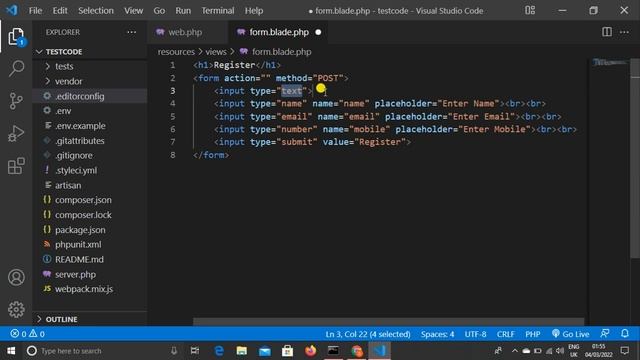Screen dimensions: 640x360
Task: Open package.json file
Action: click(x=90, y=229)
